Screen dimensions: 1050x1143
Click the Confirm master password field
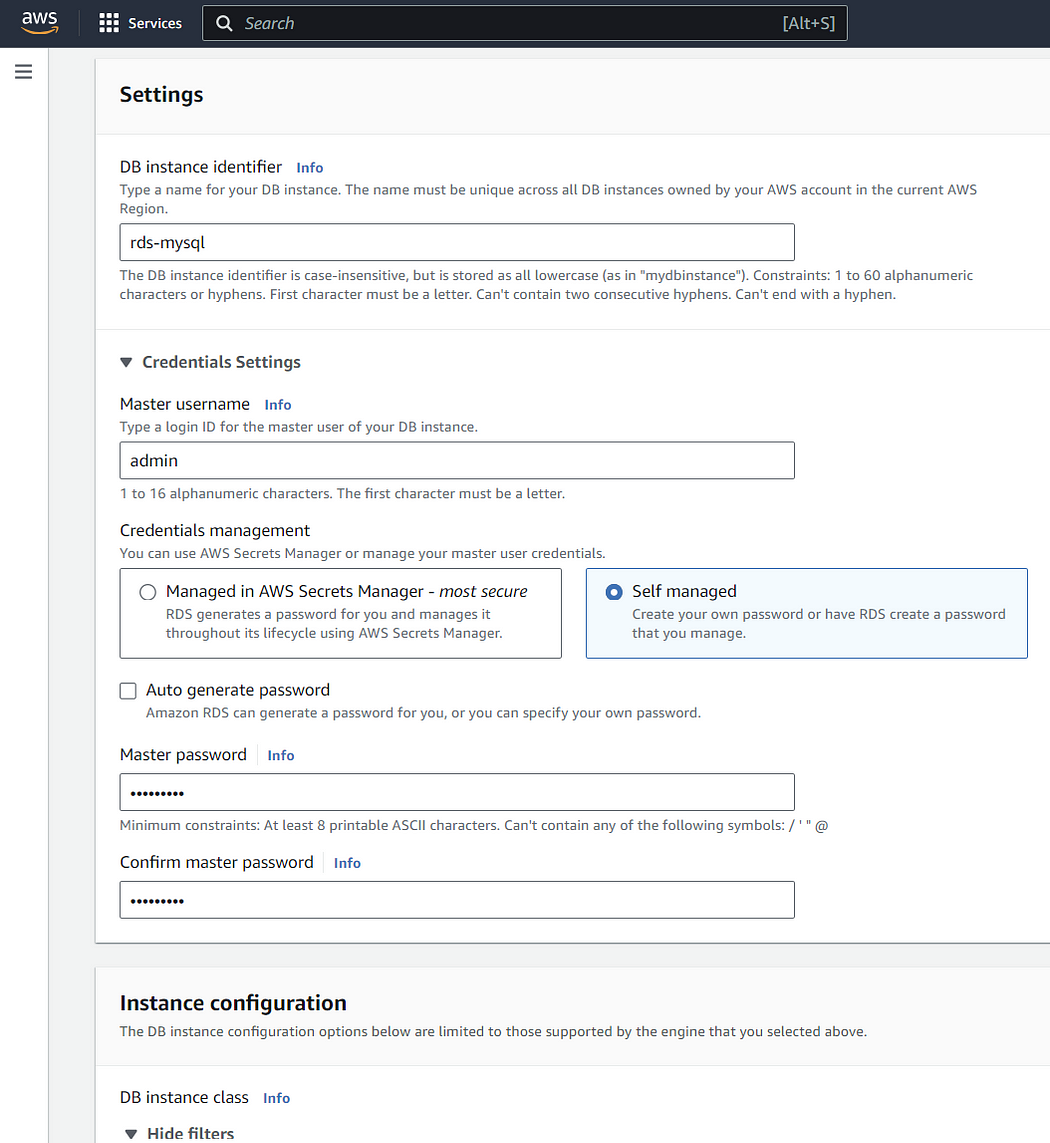pyautogui.click(x=457, y=900)
